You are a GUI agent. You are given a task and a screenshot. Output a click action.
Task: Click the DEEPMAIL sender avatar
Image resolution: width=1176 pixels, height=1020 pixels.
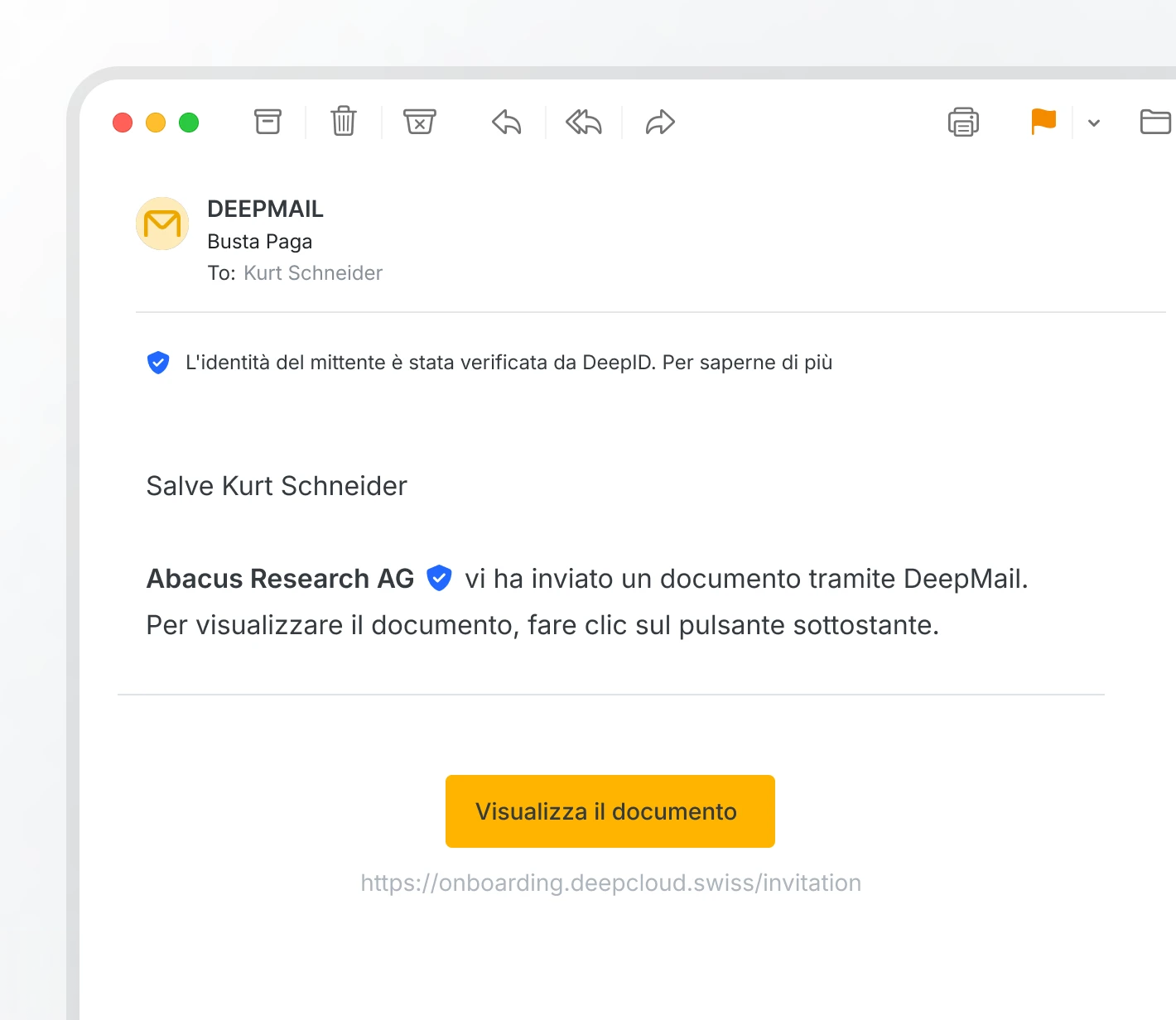coord(162,224)
